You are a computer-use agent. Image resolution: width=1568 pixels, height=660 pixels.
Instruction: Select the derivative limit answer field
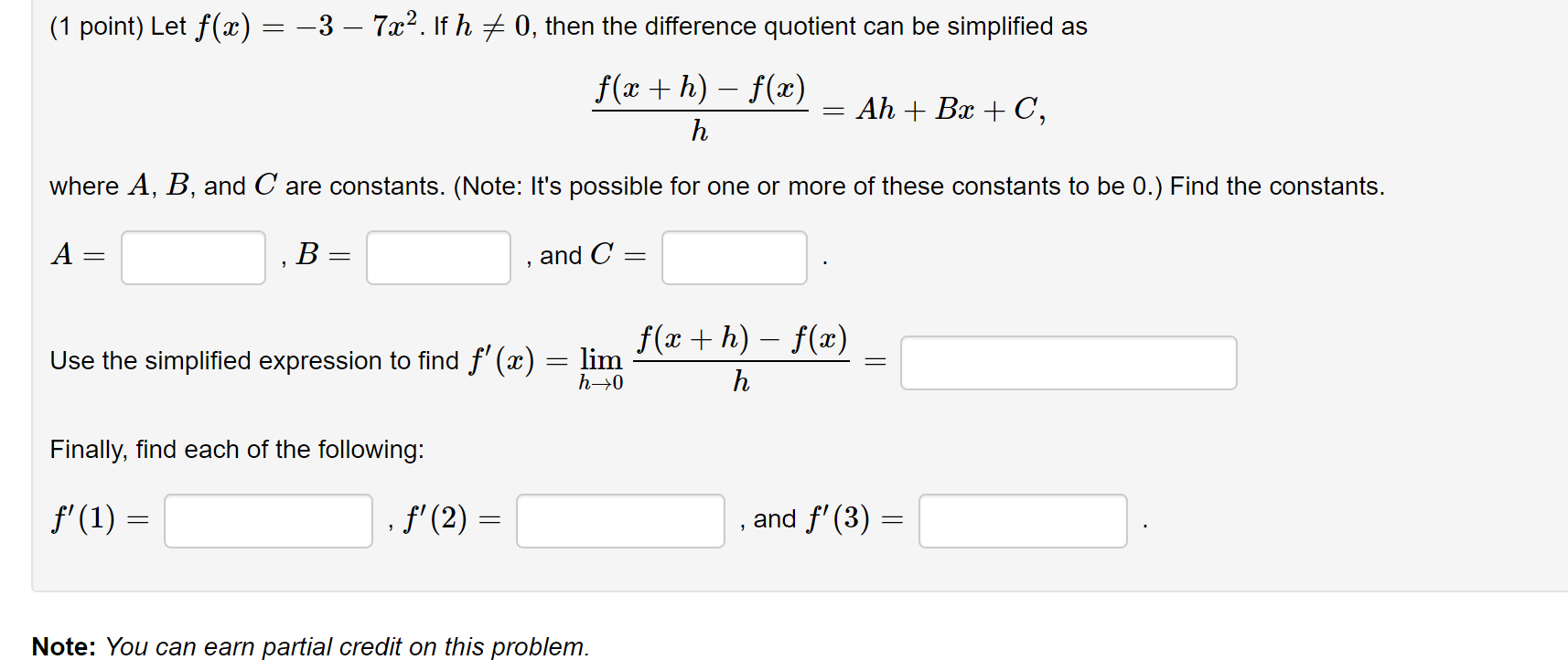click(1069, 363)
